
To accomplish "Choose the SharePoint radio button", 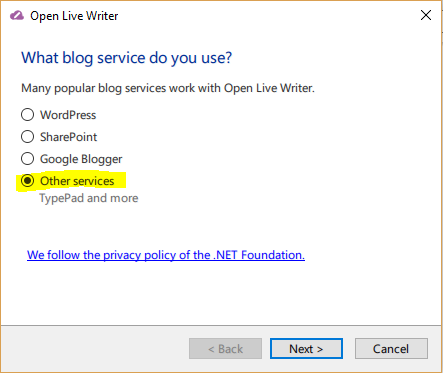I will pos(27,137).
